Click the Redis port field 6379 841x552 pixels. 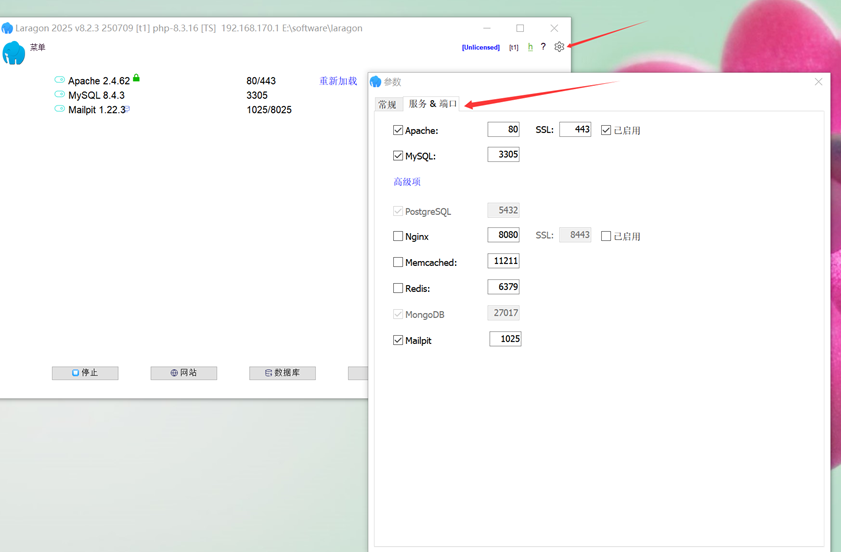(504, 286)
